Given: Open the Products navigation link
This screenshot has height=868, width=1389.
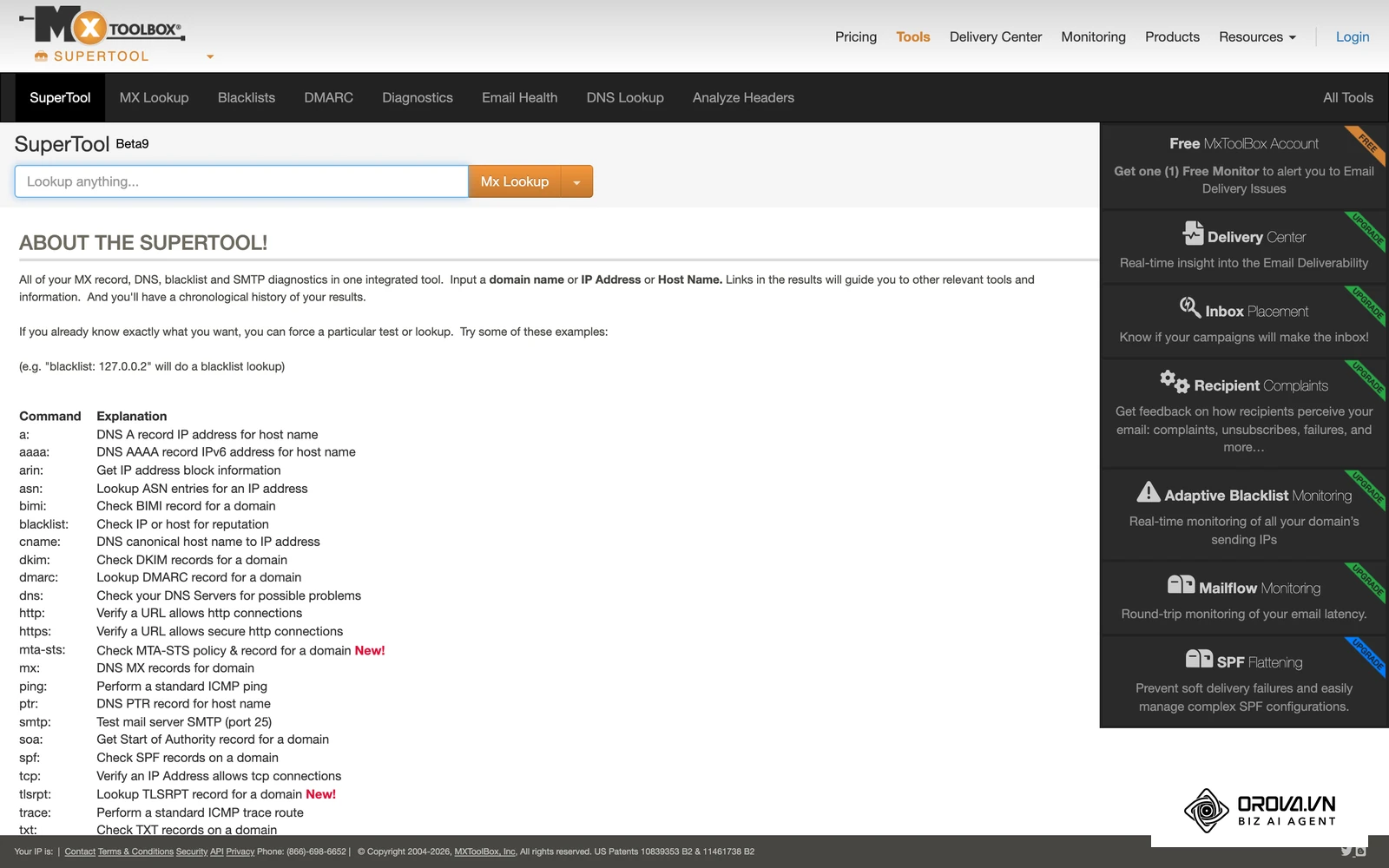Looking at the screenshot, I should 1172,36.
